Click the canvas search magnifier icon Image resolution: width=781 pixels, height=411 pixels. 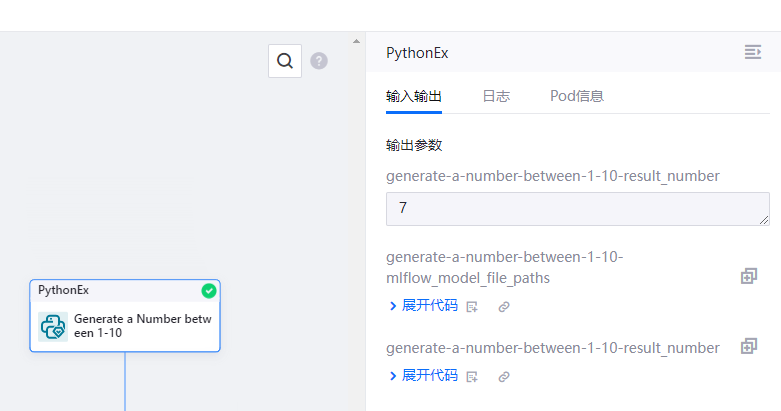[x=285, y=61]
